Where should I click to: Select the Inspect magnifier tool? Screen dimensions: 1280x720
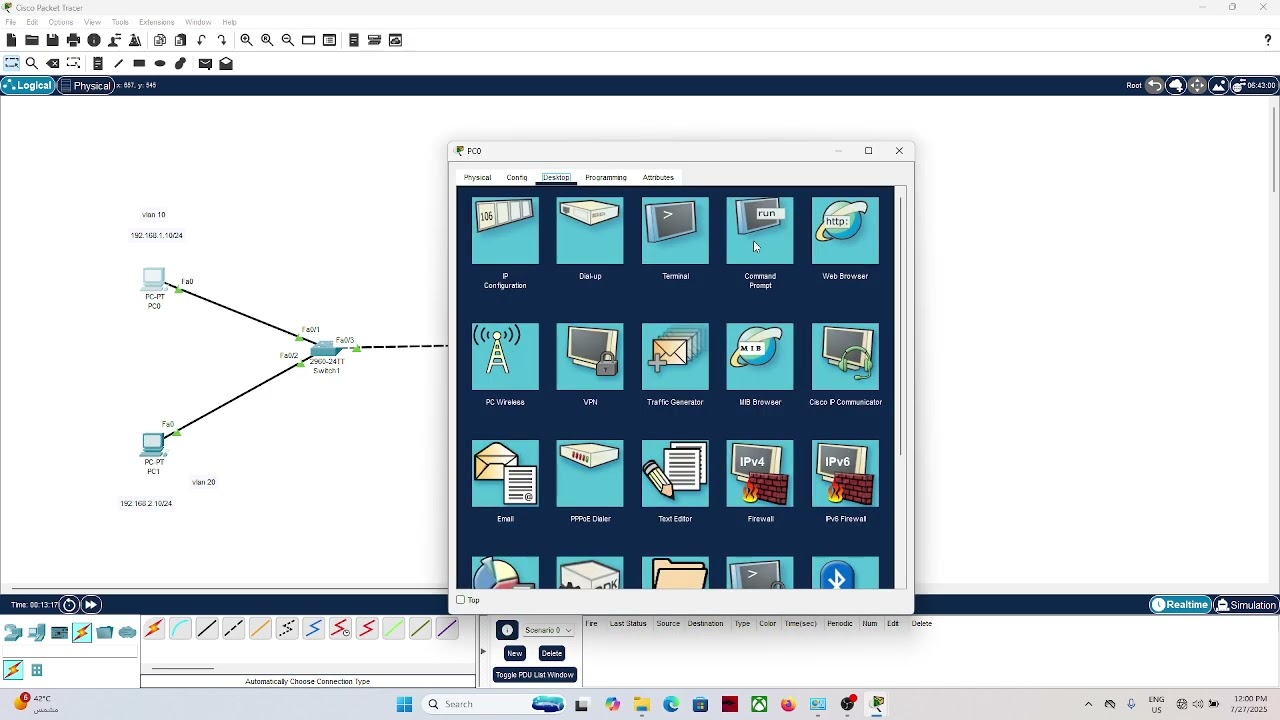31,63
